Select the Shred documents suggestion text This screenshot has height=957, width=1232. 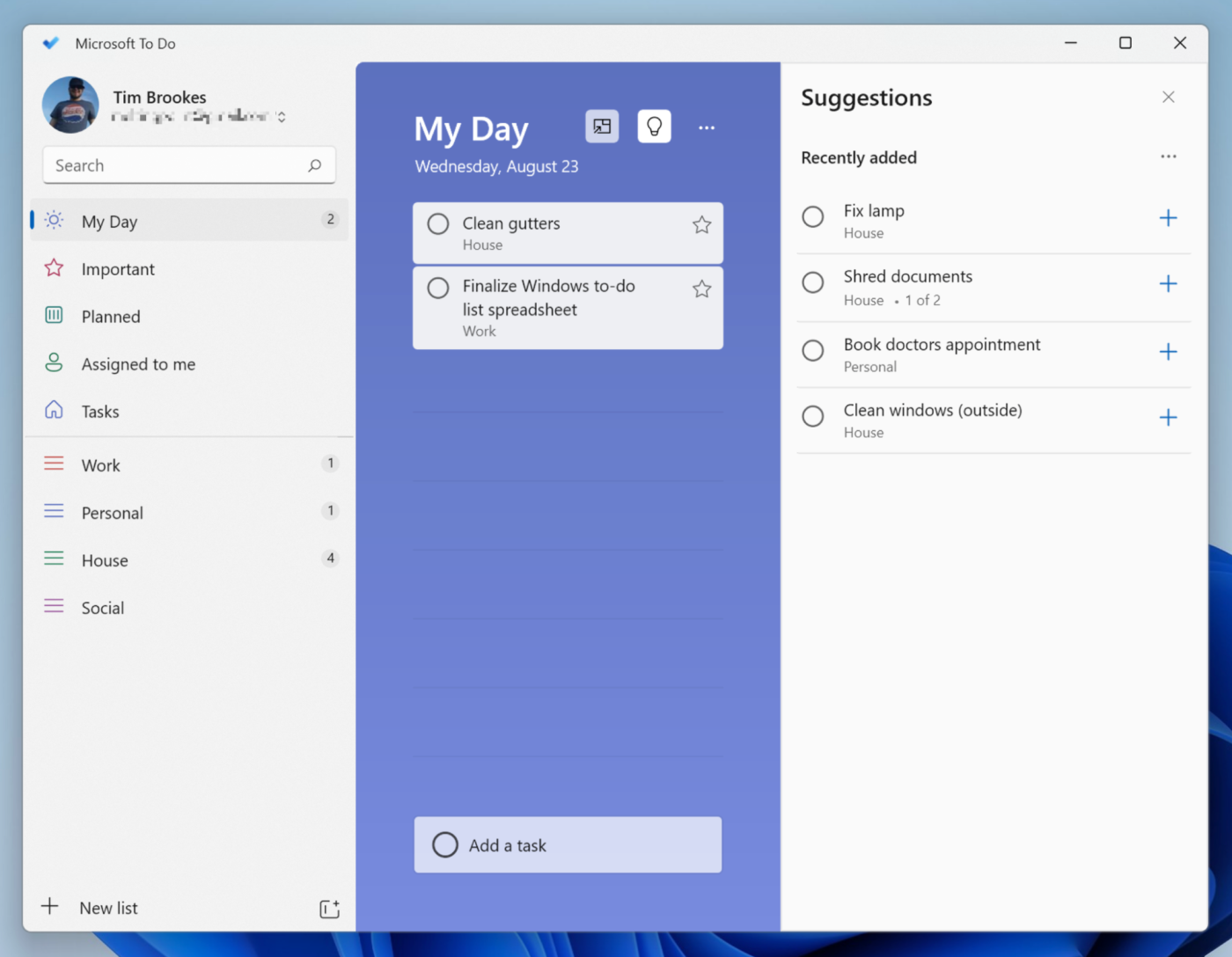point(908,276)
